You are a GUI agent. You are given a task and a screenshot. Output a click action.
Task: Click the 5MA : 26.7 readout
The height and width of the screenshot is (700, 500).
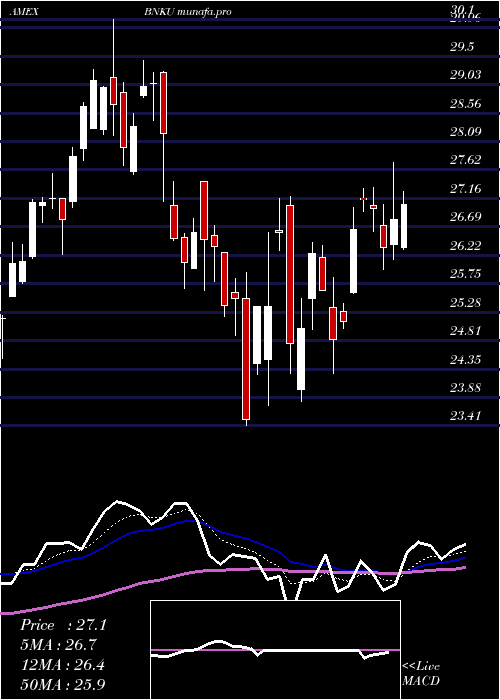click(58, 645)
